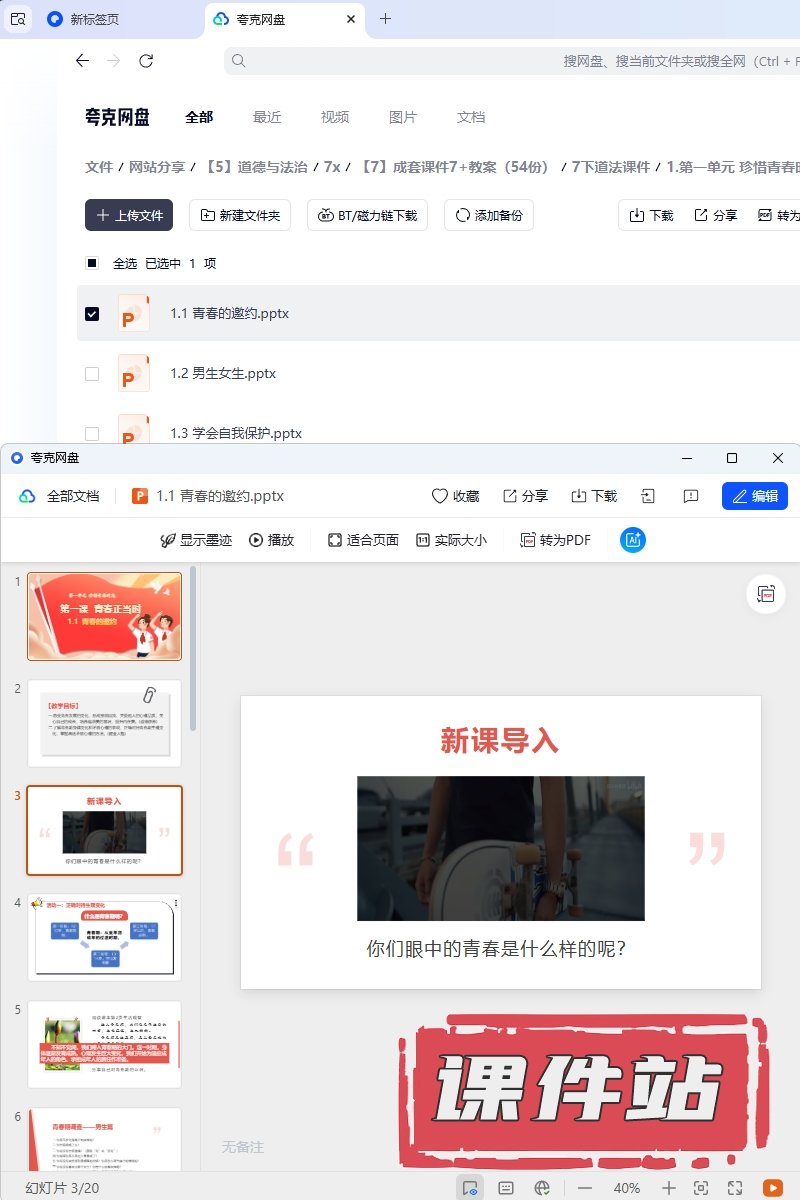Uncheck the 1.1 青春的邀约.pptx checkbox
Viewport: 800px width, 1200px height.
(x=92, y=313)
